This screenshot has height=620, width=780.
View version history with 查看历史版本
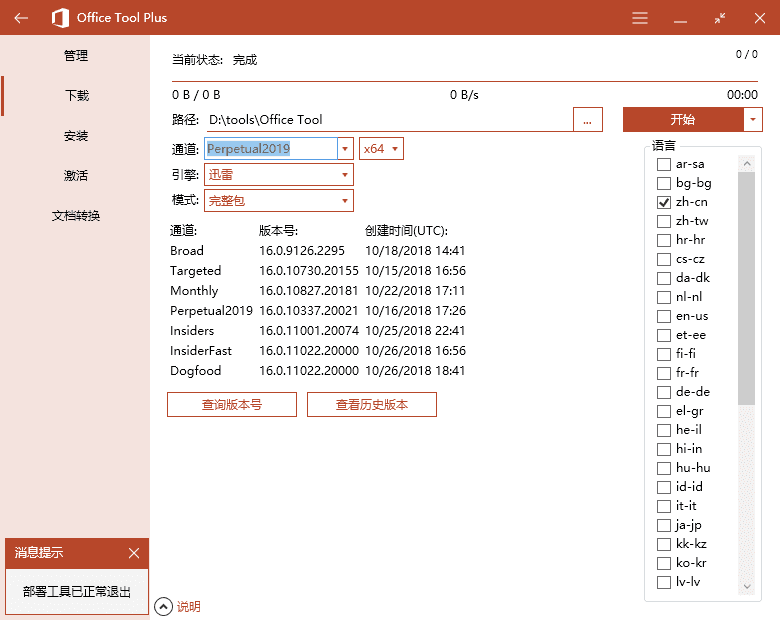click(x=372, y=405)
